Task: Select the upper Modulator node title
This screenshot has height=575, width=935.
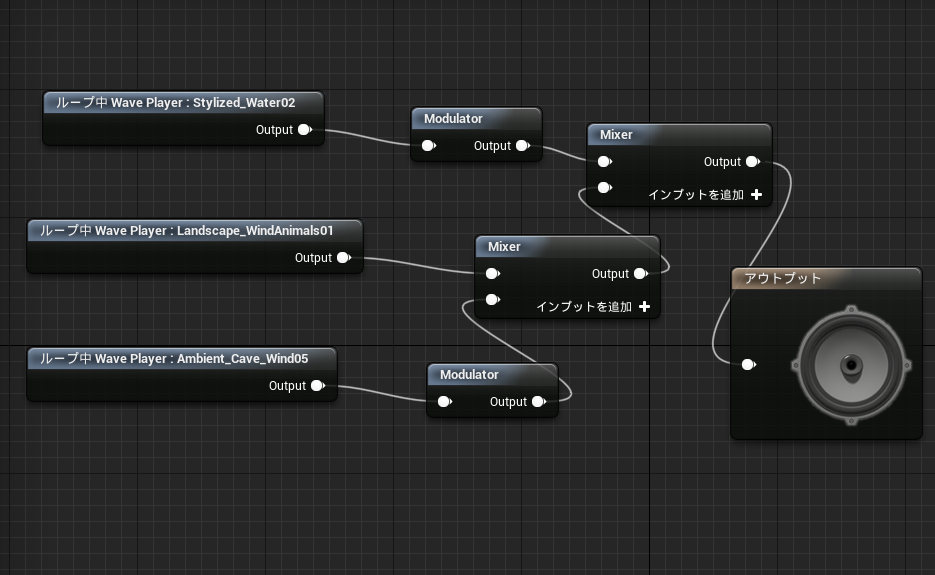Action: 453,119
